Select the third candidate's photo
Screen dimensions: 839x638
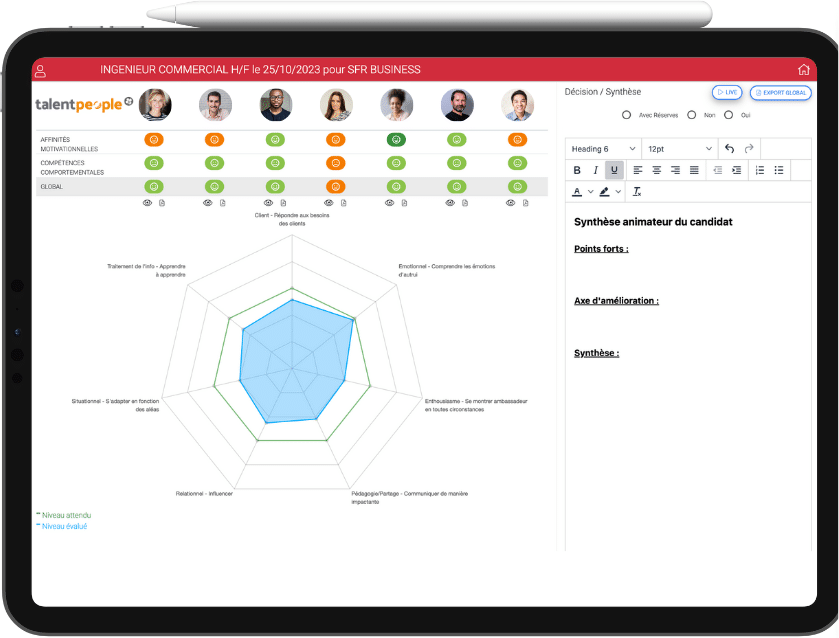click(x=276, y=105)
